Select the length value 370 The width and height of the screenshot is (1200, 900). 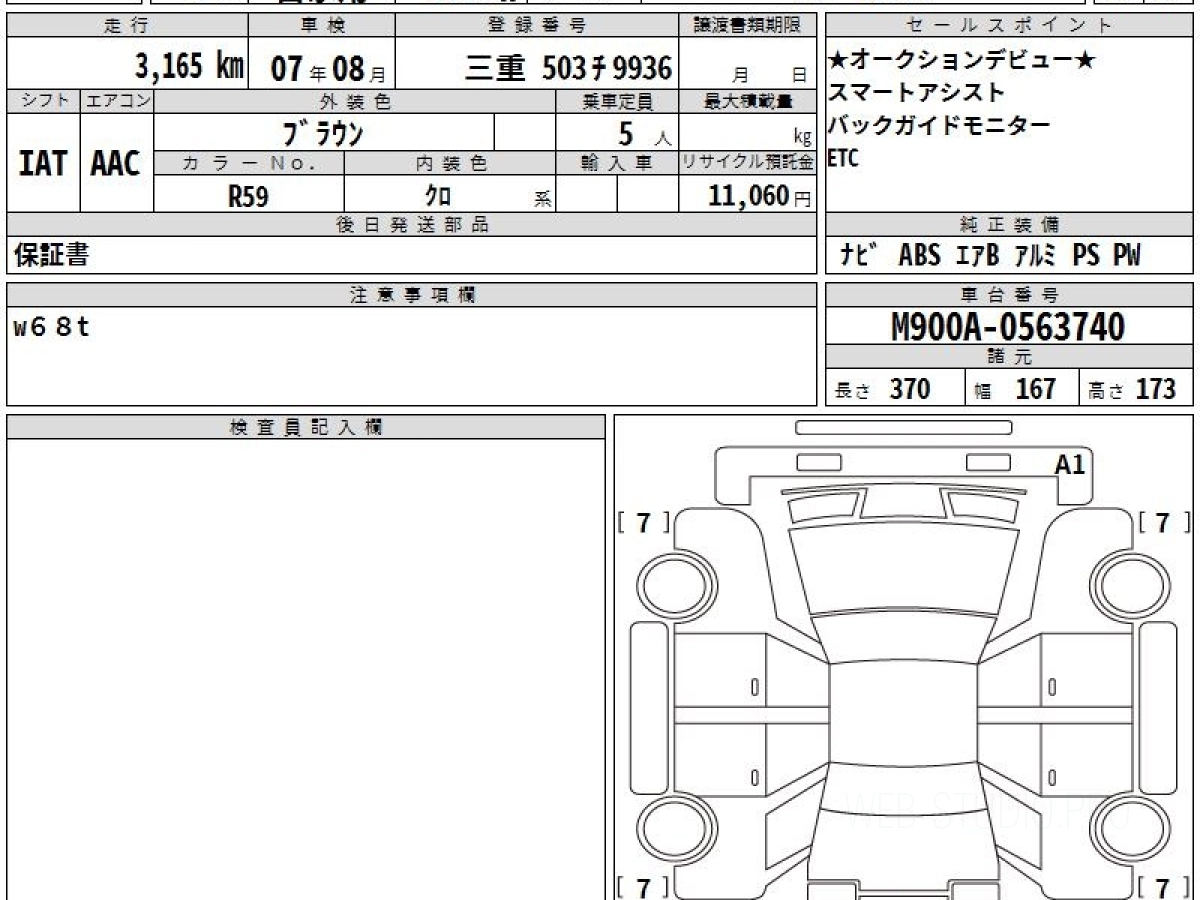pos(910,388)
